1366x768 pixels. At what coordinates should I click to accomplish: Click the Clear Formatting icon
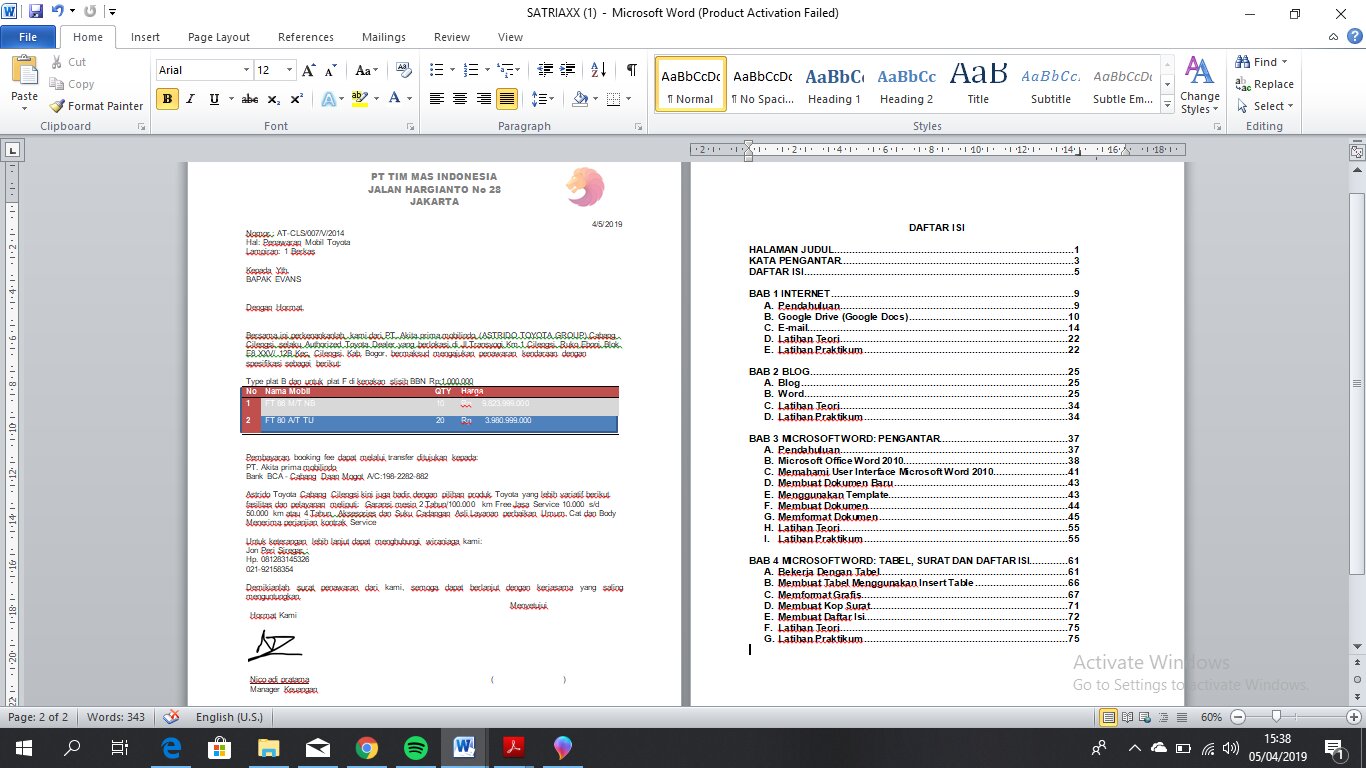(x=404, y=70)
